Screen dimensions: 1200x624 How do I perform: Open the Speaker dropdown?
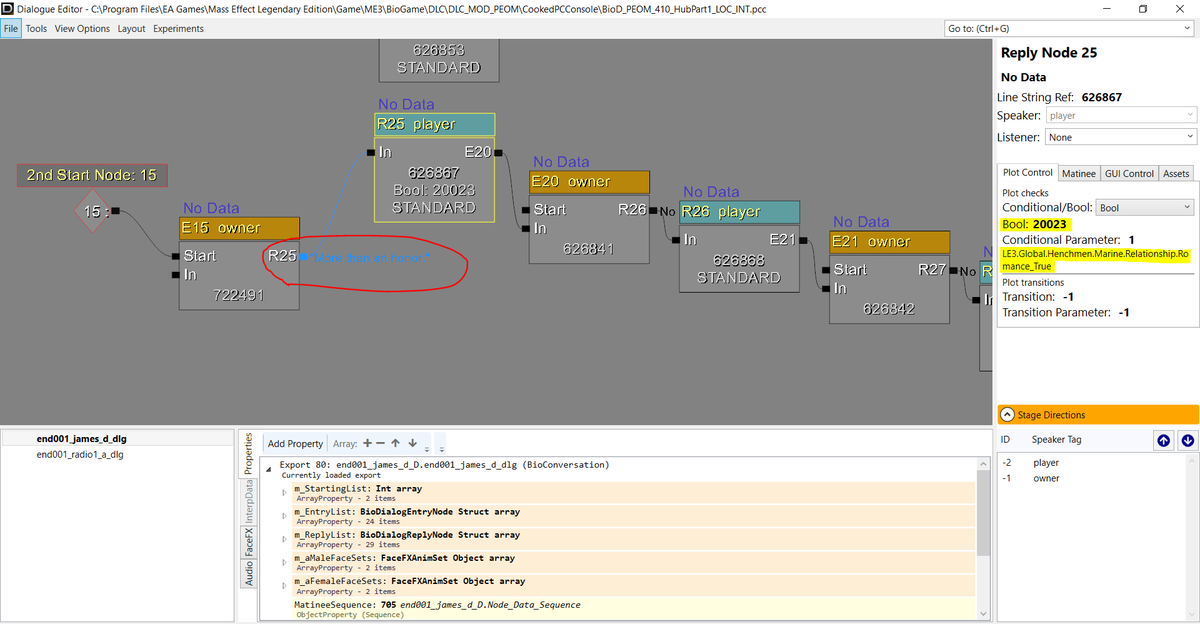pos(1121,116)
